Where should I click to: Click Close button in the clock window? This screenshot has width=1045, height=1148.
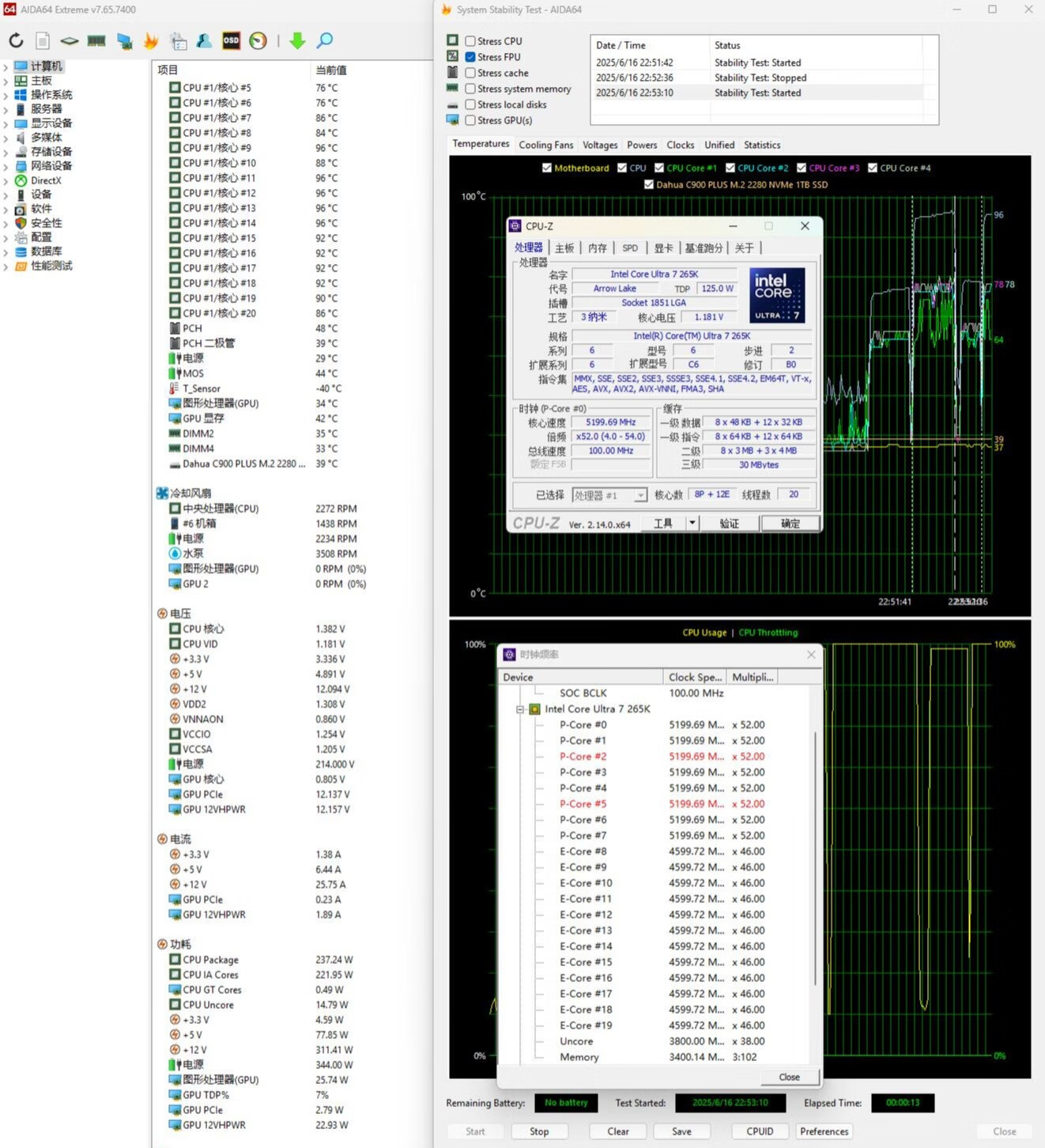tap(789, 1077)
